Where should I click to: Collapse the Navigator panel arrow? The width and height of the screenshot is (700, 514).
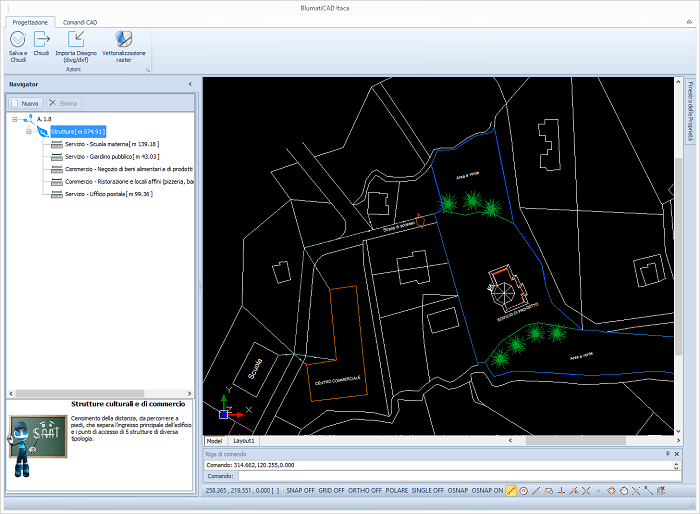coord(191,85)
